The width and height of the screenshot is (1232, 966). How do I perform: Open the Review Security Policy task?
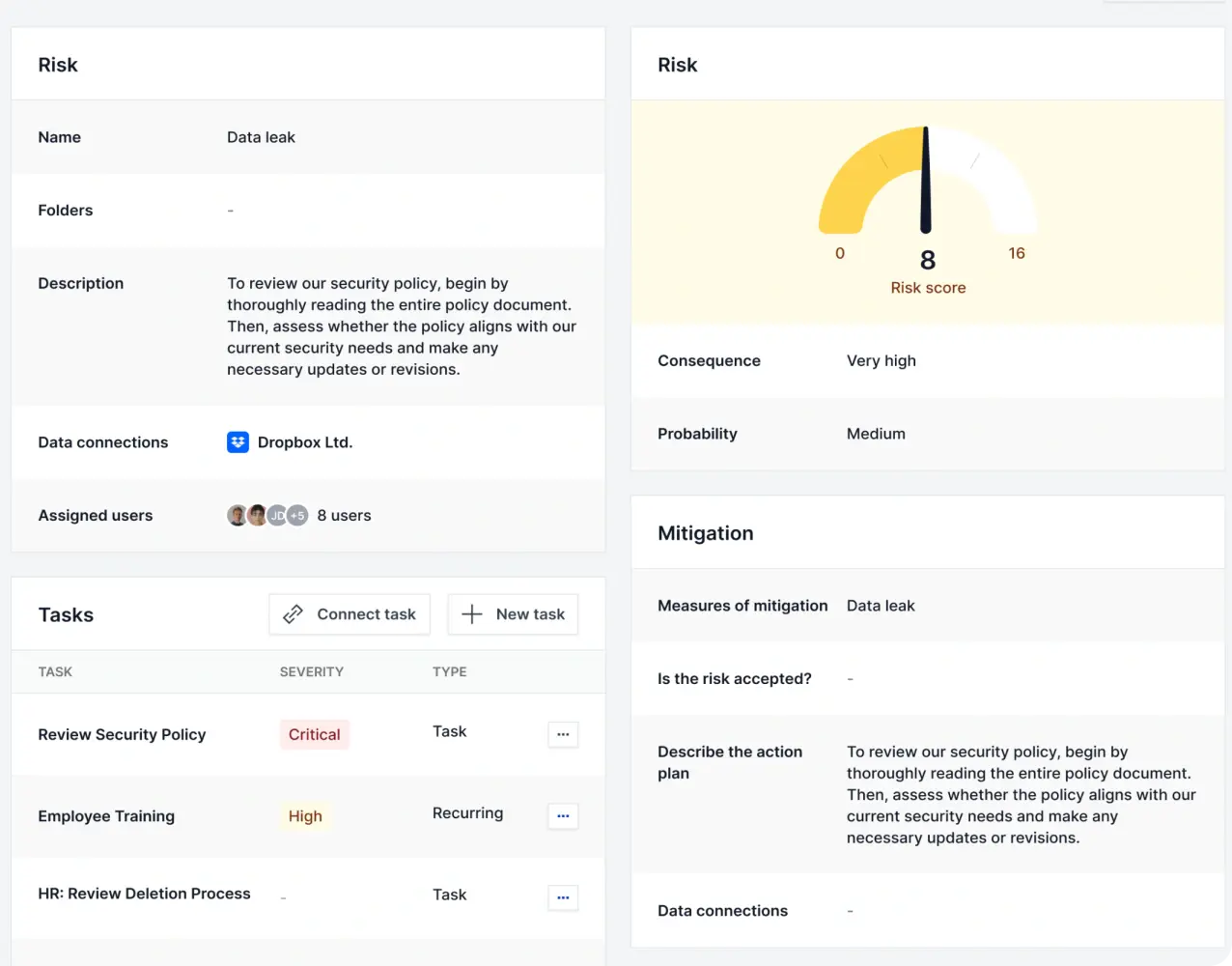click(x=122, y=734)
